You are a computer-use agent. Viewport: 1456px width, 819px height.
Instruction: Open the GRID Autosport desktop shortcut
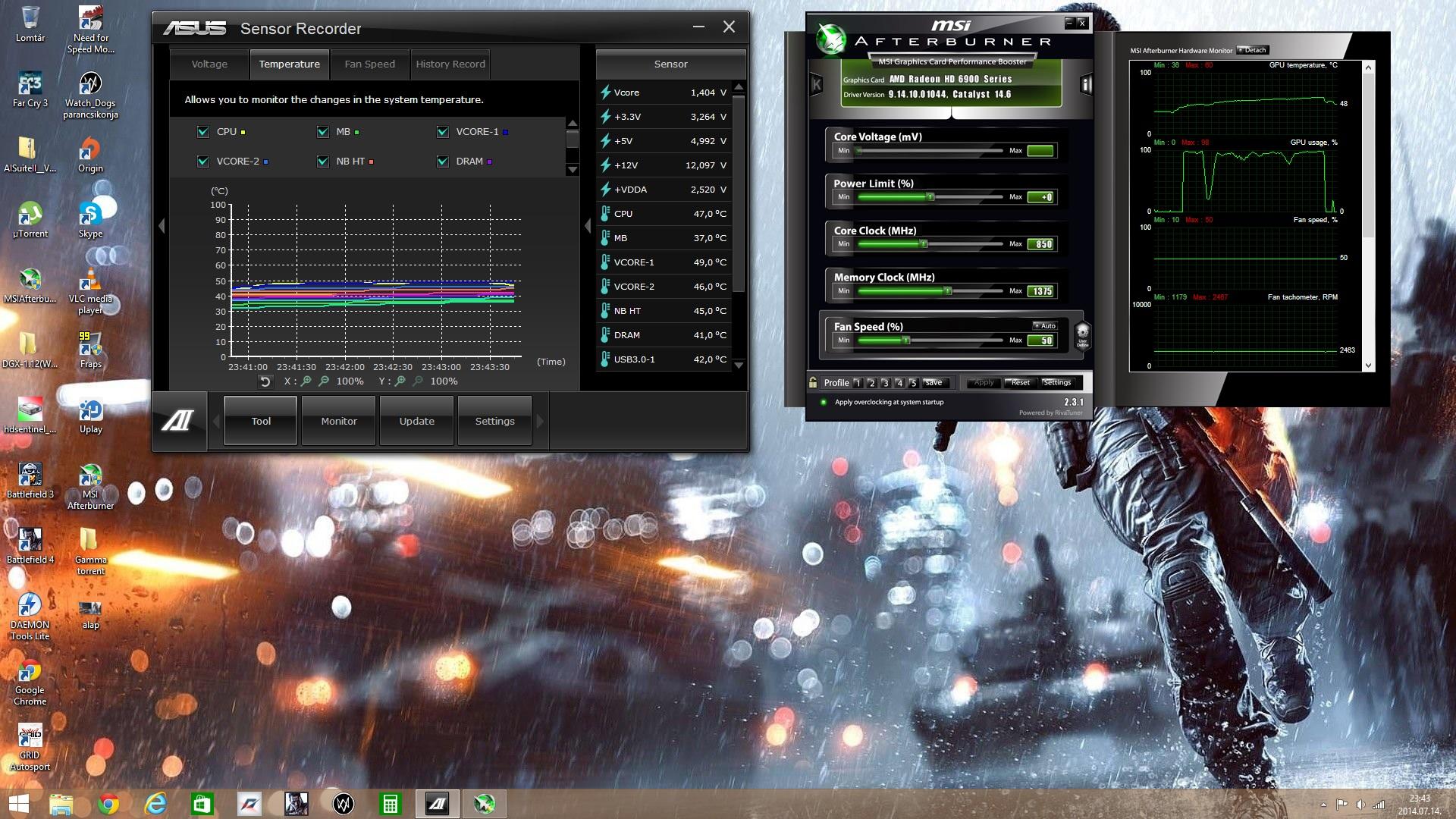pos(30,747)
